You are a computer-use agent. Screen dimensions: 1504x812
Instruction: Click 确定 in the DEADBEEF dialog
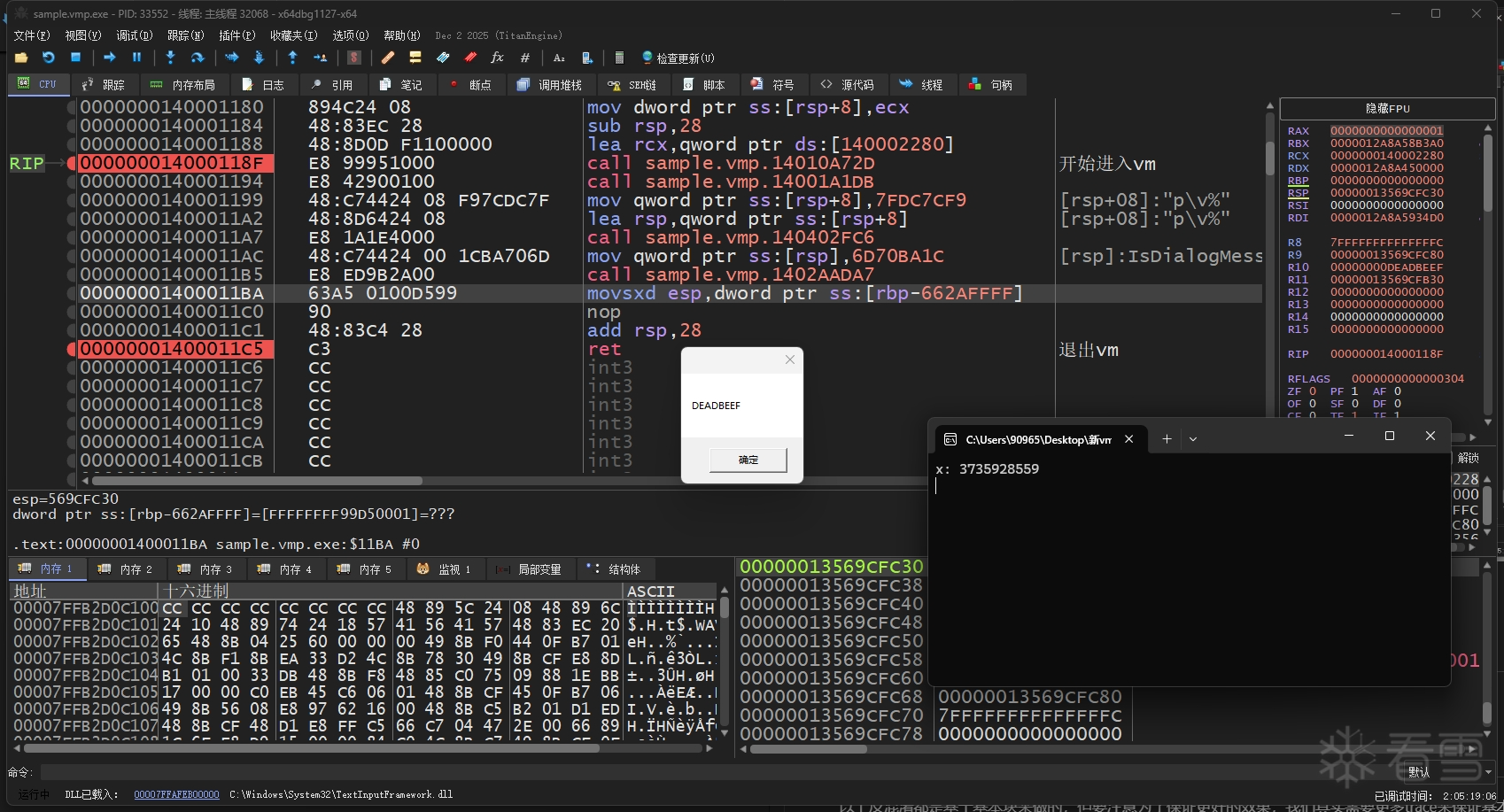pos(748,460)
